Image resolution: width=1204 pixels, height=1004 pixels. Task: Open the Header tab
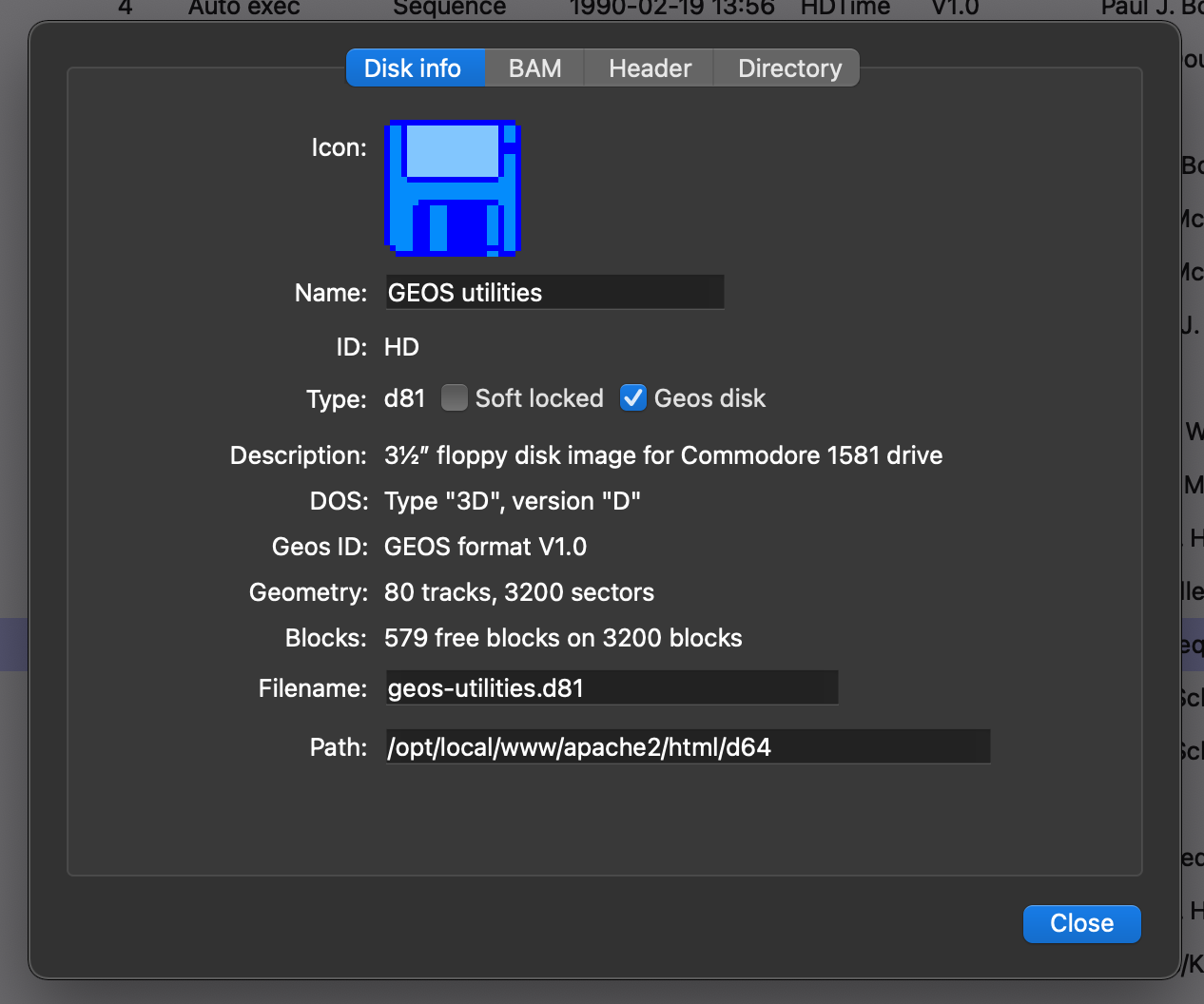tap(650, 68)
